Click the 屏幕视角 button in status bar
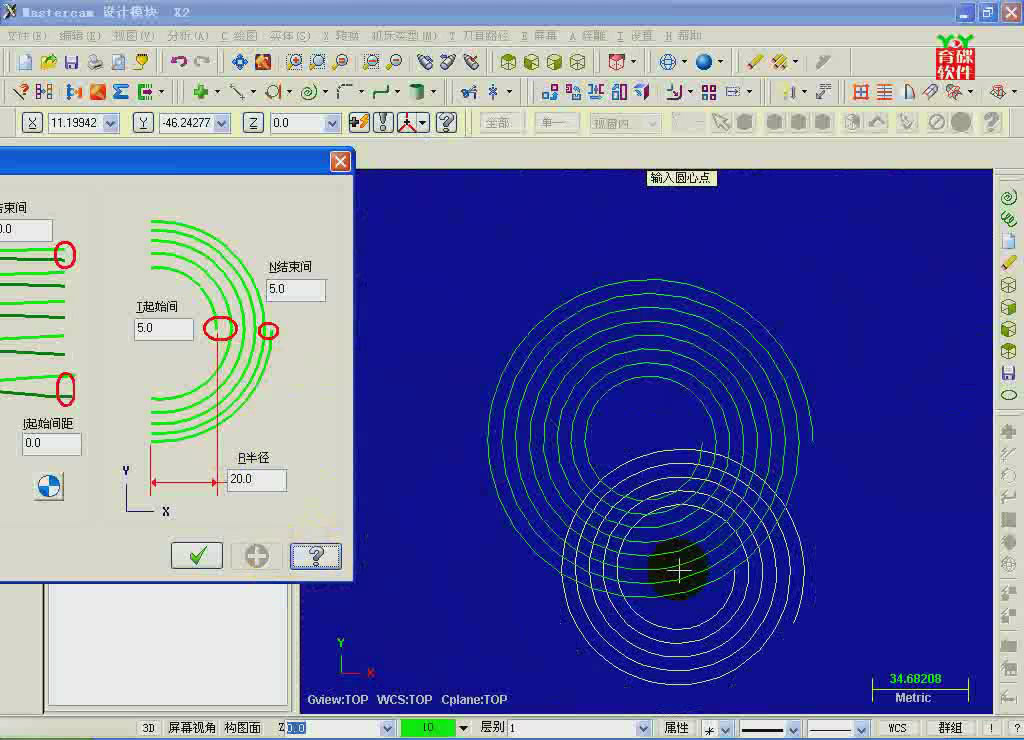The height and width of the screenshot is (740, 1024). [x=192, y=728]
